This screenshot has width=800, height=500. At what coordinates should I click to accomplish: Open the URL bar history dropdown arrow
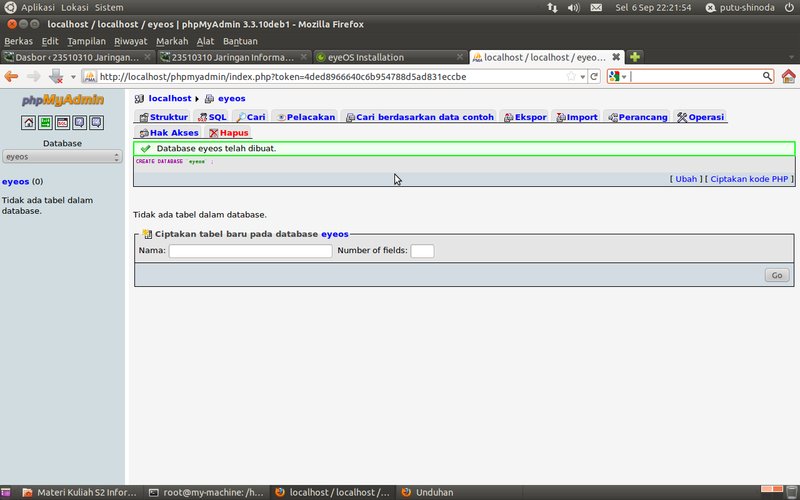tap(583, 77)
